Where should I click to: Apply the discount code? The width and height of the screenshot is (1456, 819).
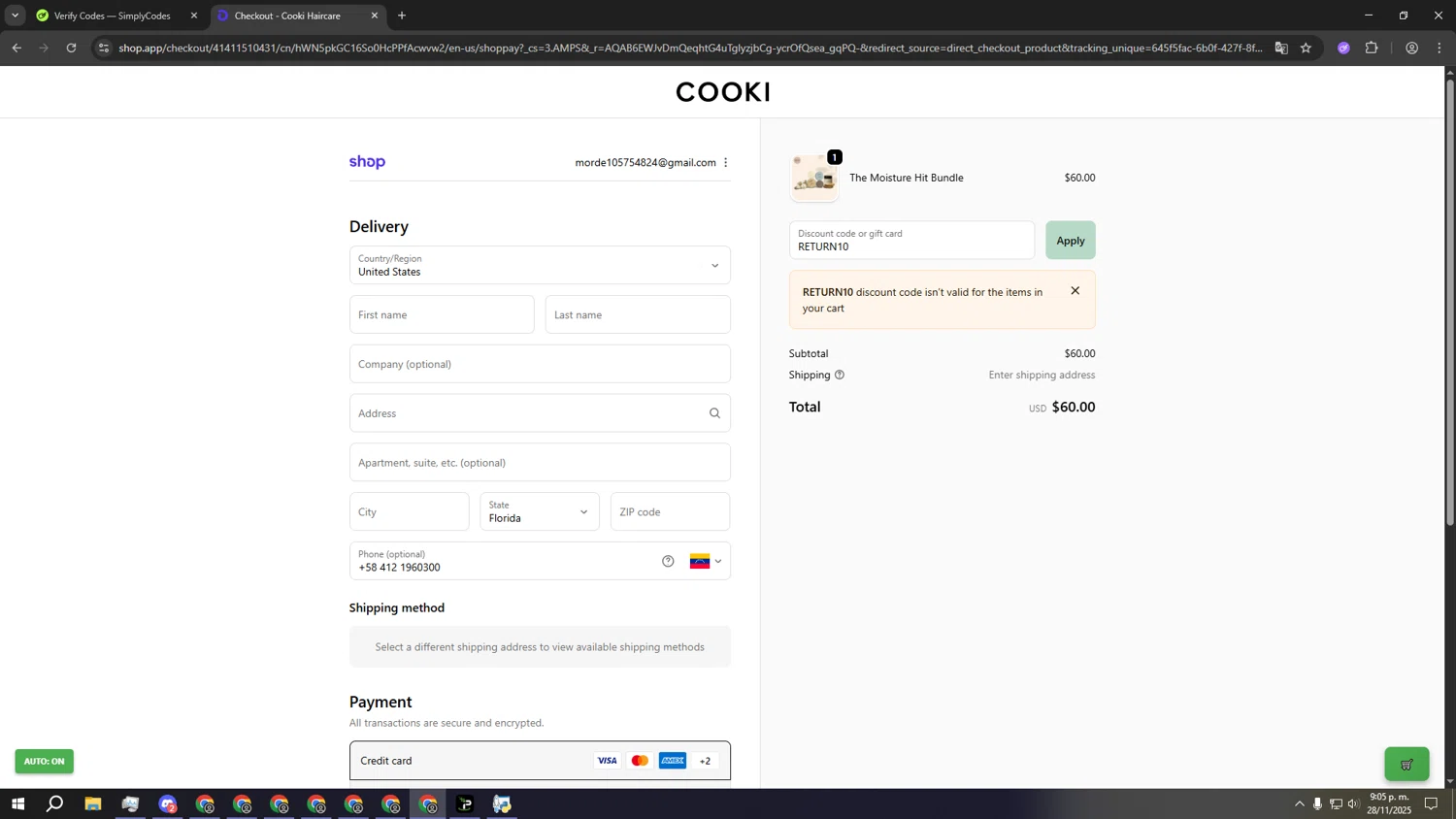tap(1070, 241)
